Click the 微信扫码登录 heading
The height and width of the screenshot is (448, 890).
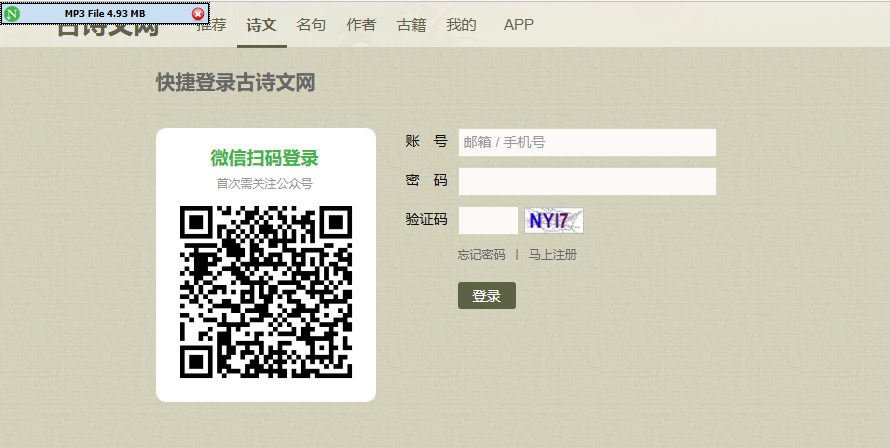click(x=265, y=158)
